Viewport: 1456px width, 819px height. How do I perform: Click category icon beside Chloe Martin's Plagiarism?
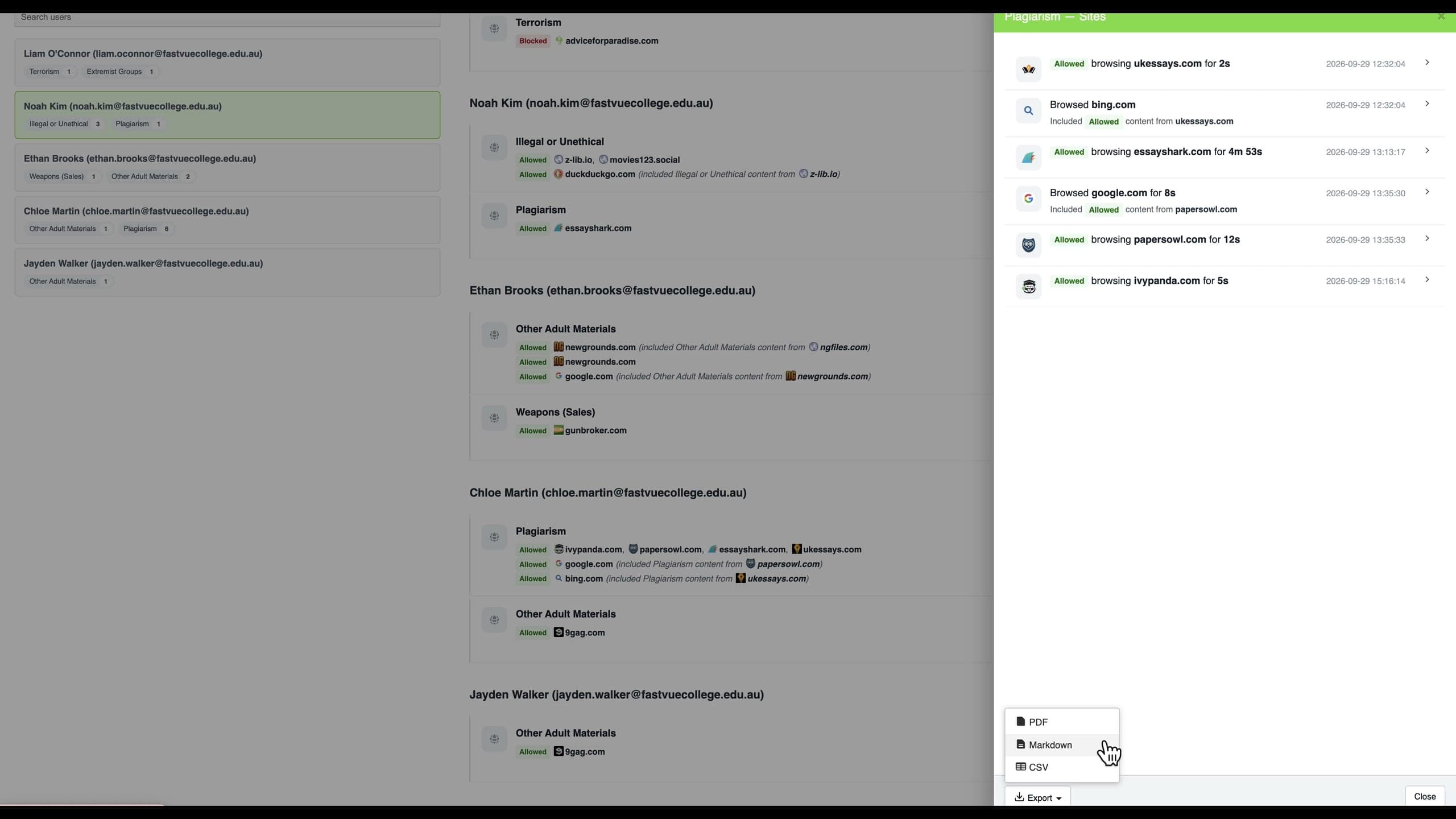click(x=494, y=537)
